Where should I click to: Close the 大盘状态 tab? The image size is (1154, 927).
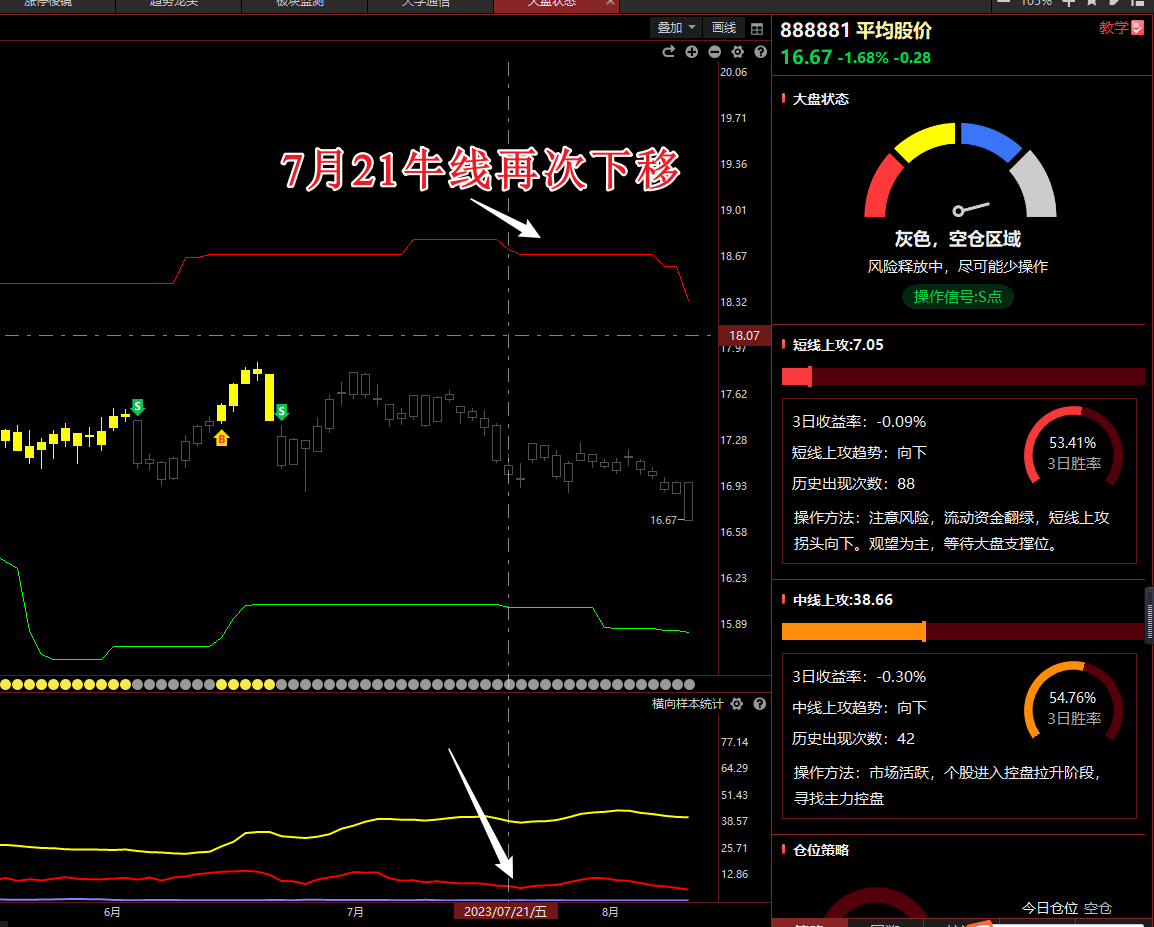coord(610,4)
